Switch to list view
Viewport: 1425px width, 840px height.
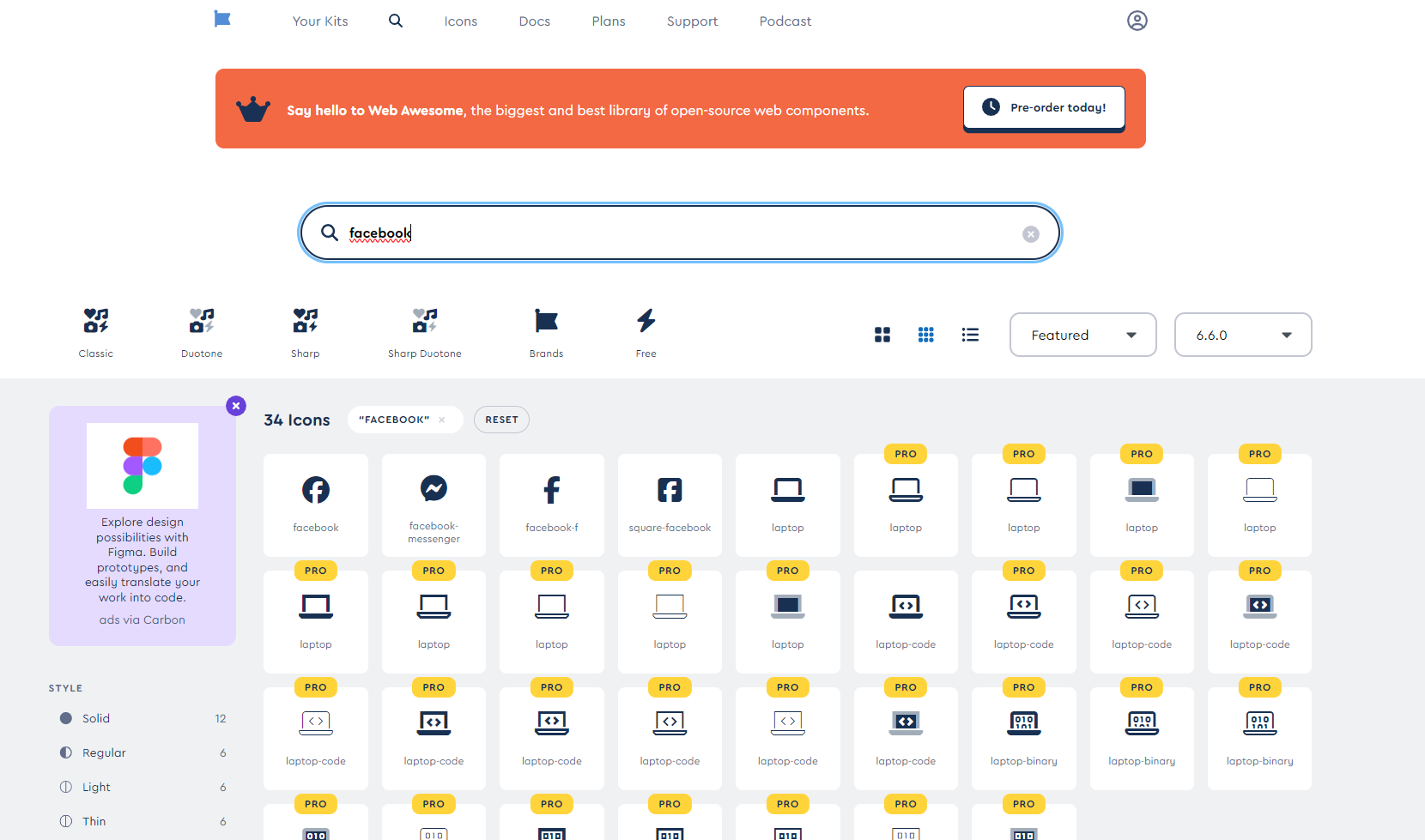click(970, 335)
